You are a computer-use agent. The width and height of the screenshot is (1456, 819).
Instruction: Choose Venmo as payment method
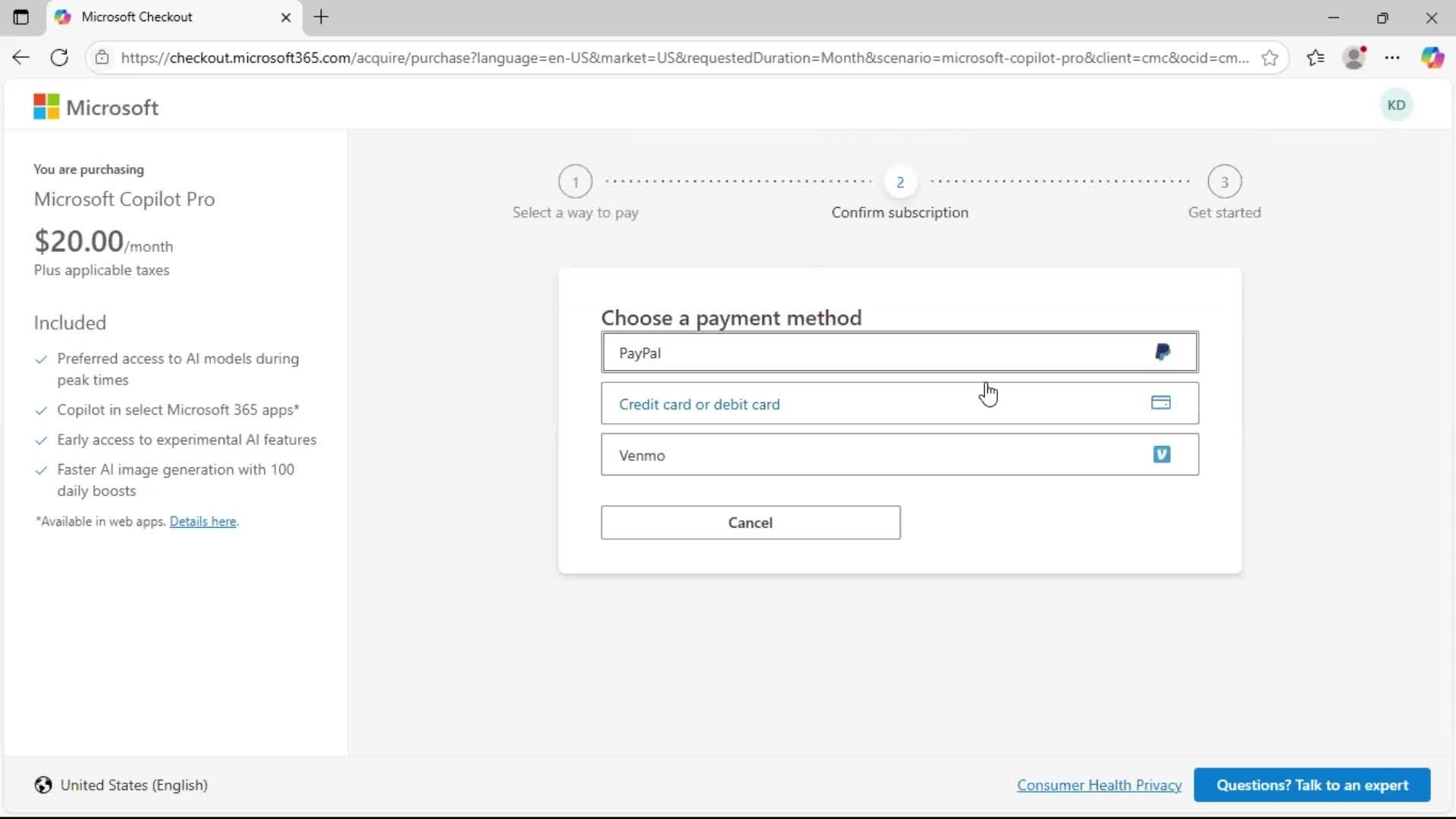click(x=900, y=454)
